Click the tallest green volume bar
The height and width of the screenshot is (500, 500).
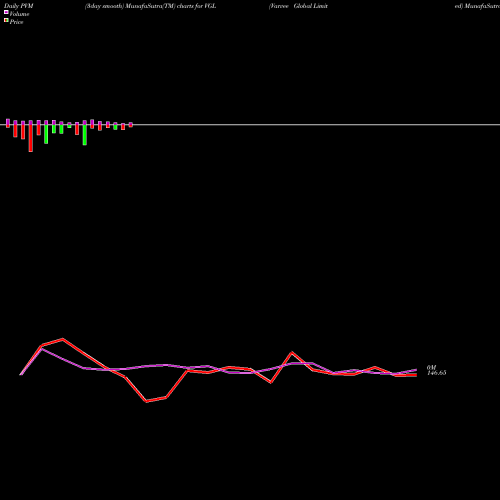coord(85,135)
